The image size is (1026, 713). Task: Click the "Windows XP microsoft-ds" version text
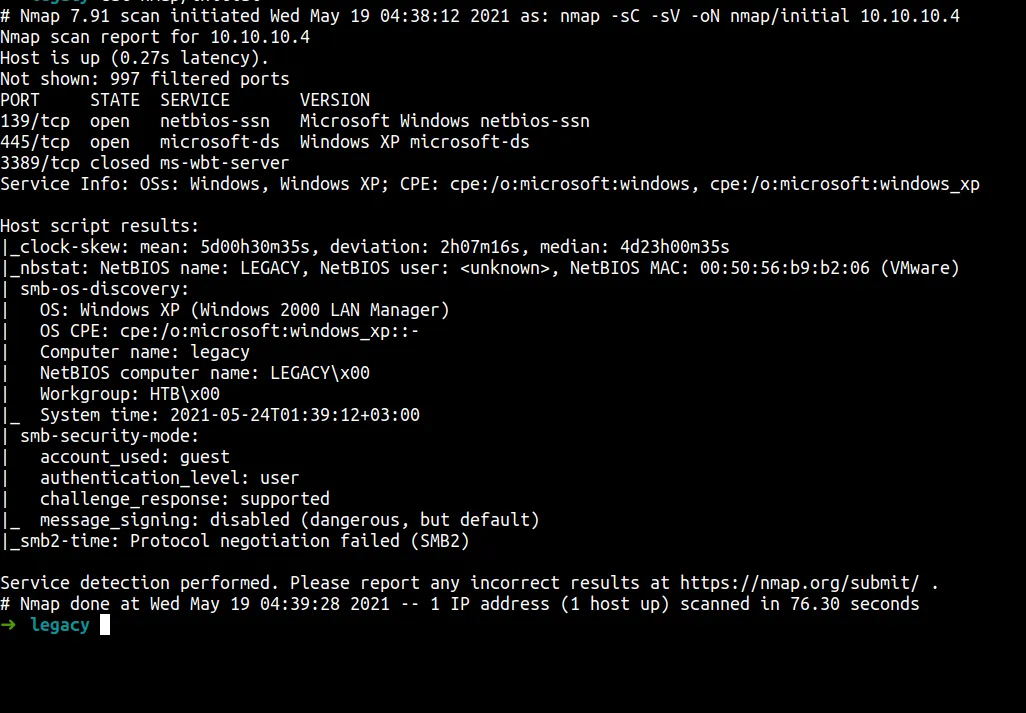pyautogui.click(x=414, y=142)
